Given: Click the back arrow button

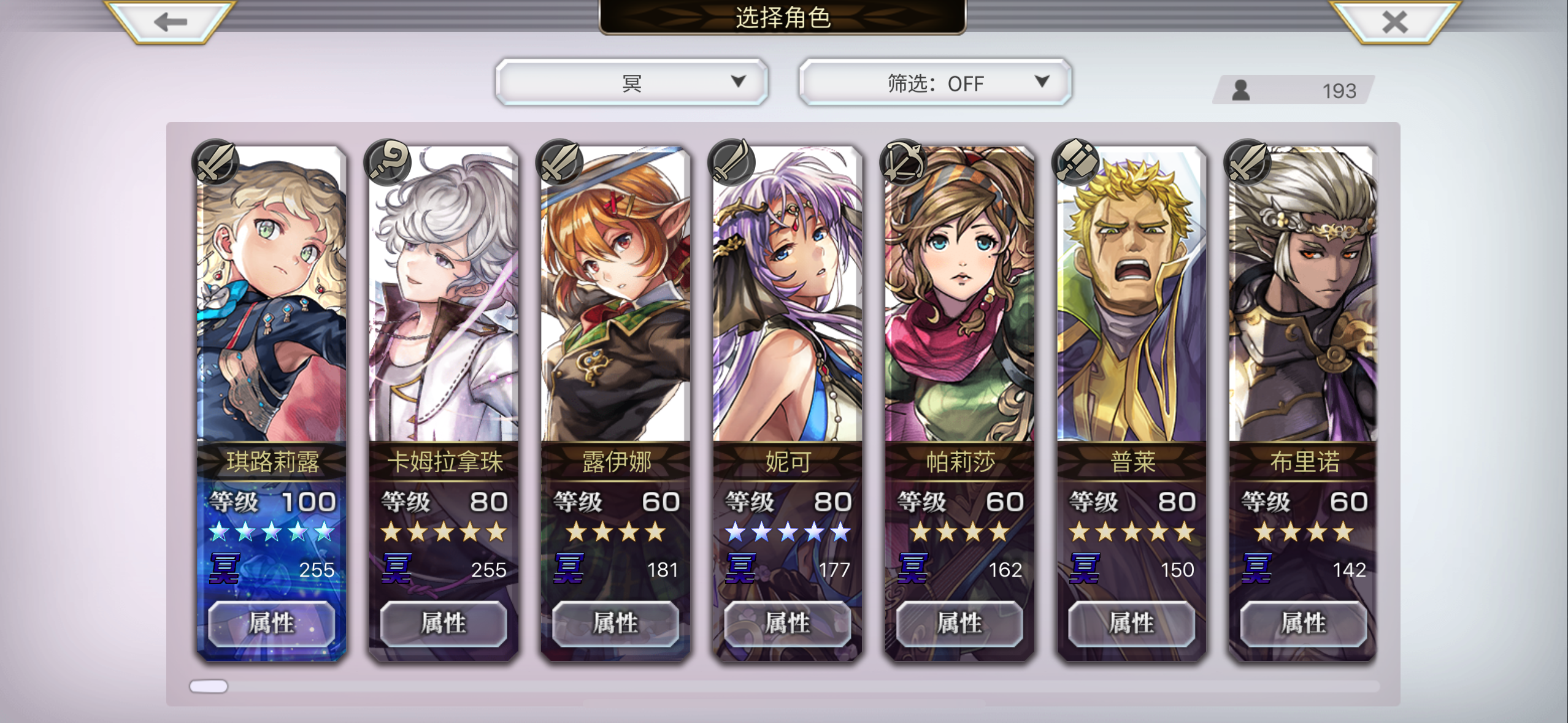Looking at the screenshot, I should point(170,21).
